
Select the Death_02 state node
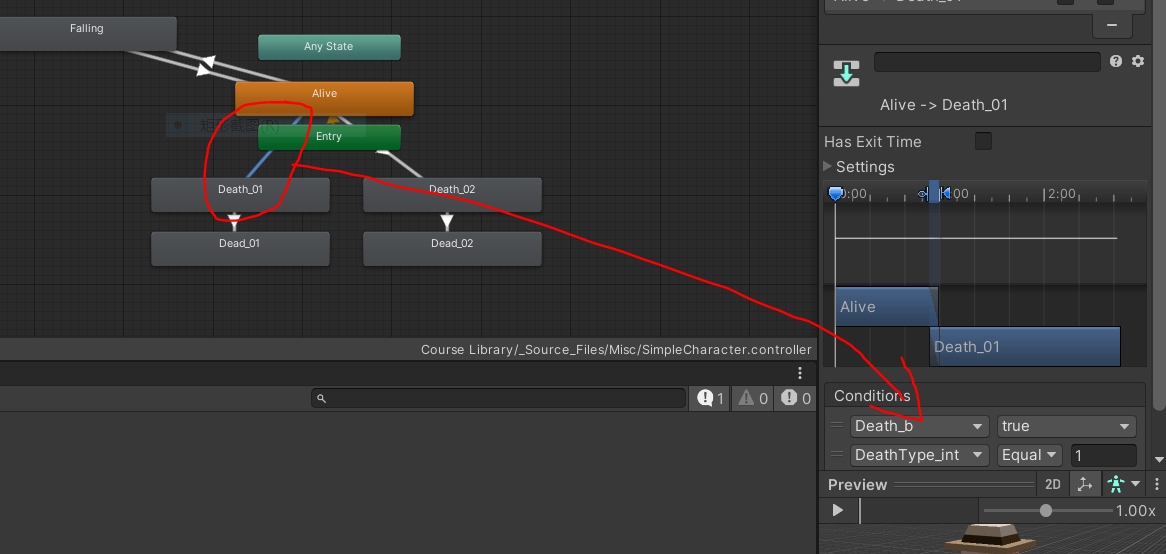452,195
